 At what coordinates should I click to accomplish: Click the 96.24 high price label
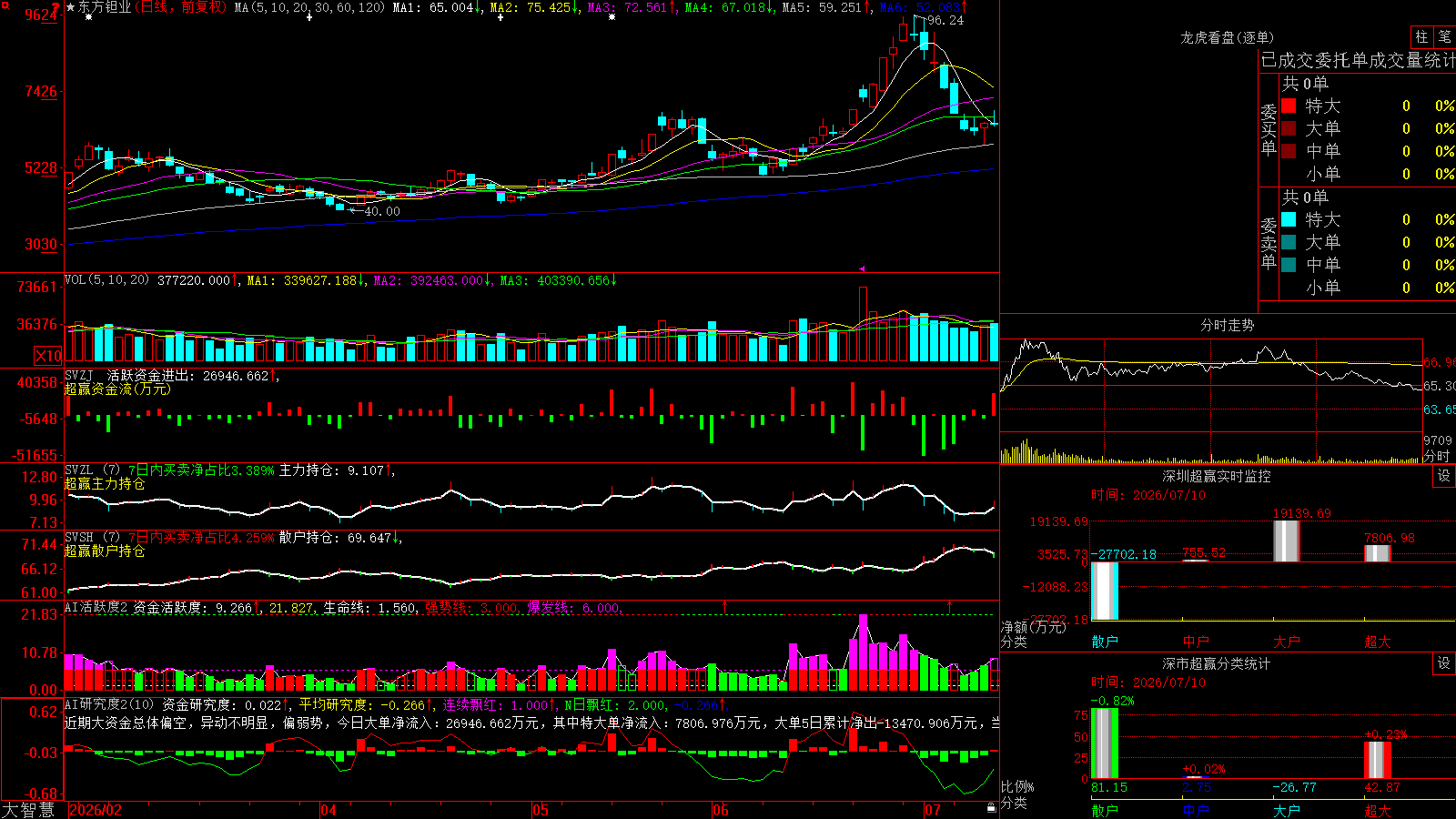[x=945, y=20]
